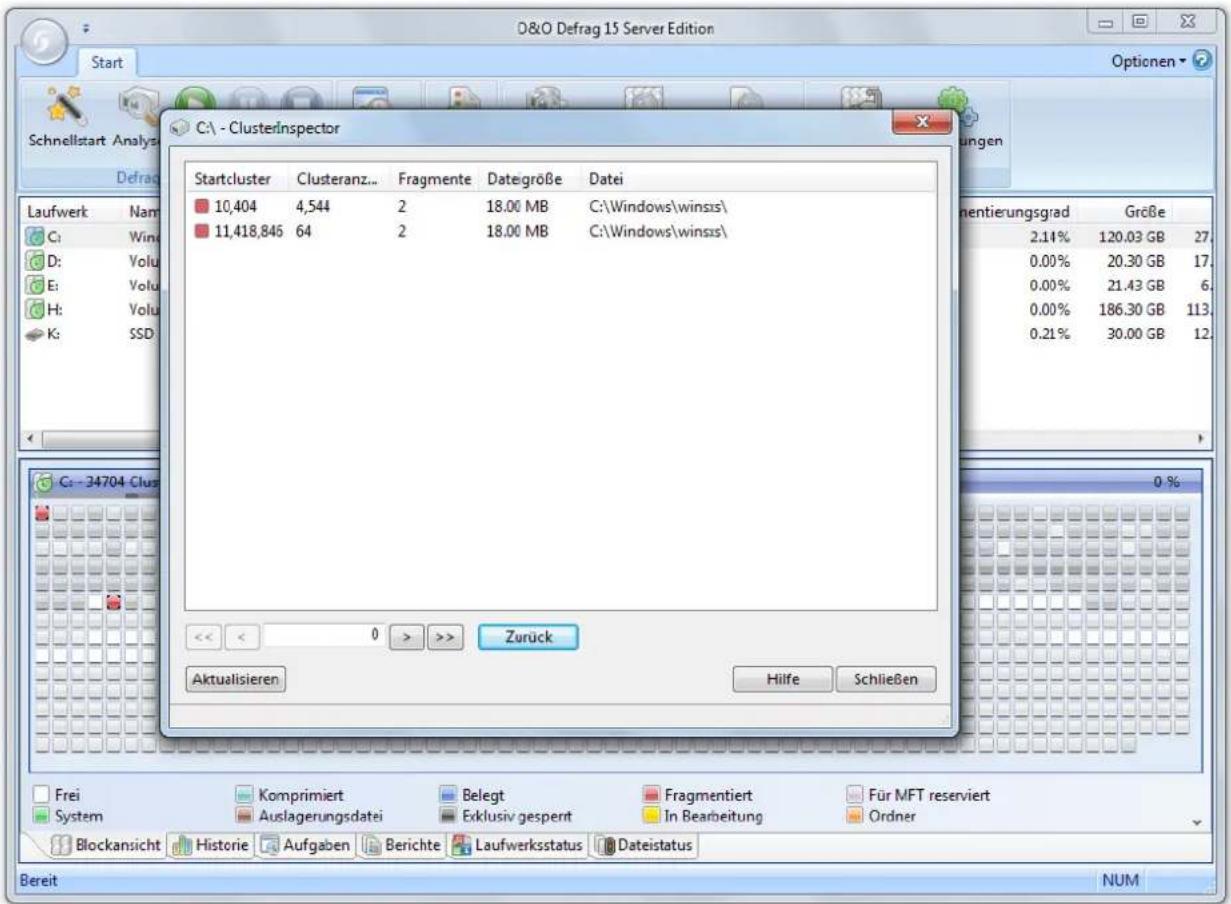Sort by the Dateigröße column header

coord(530,178)
